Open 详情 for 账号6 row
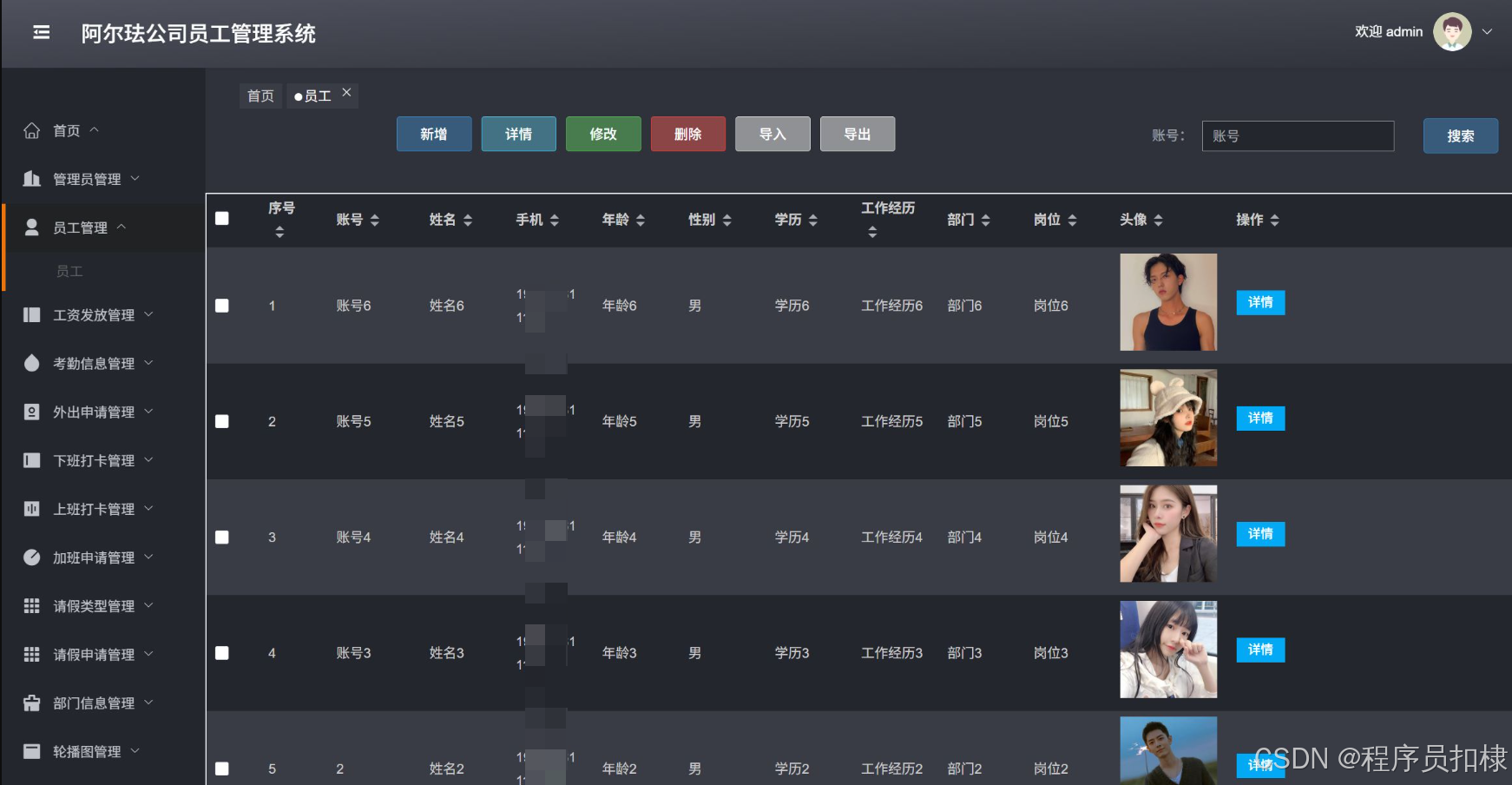Image resolution: width=1512 pixels, height=785 pixels. [x=1260, y=302]
